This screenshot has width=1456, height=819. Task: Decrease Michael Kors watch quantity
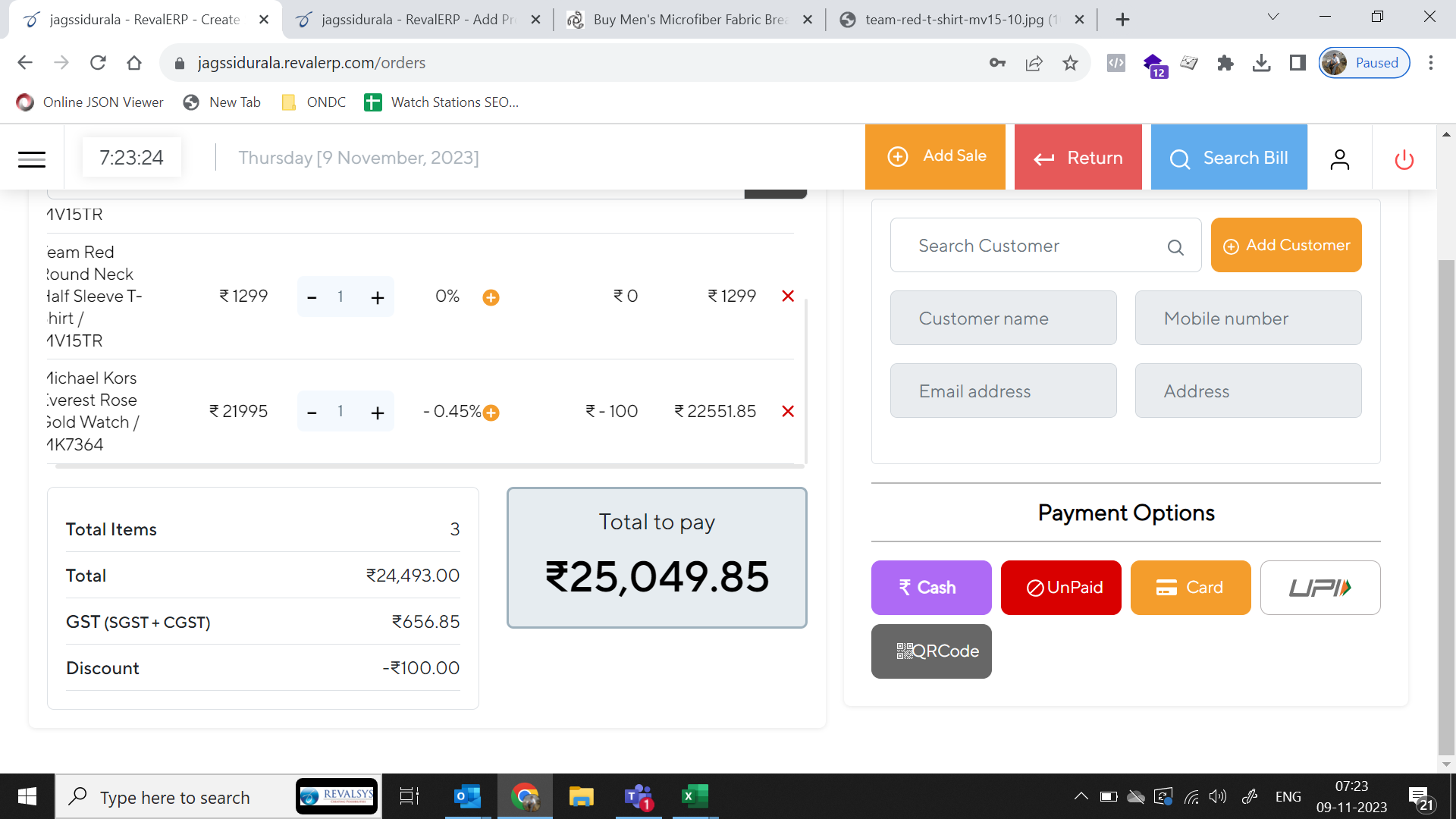tap(312, 413)
